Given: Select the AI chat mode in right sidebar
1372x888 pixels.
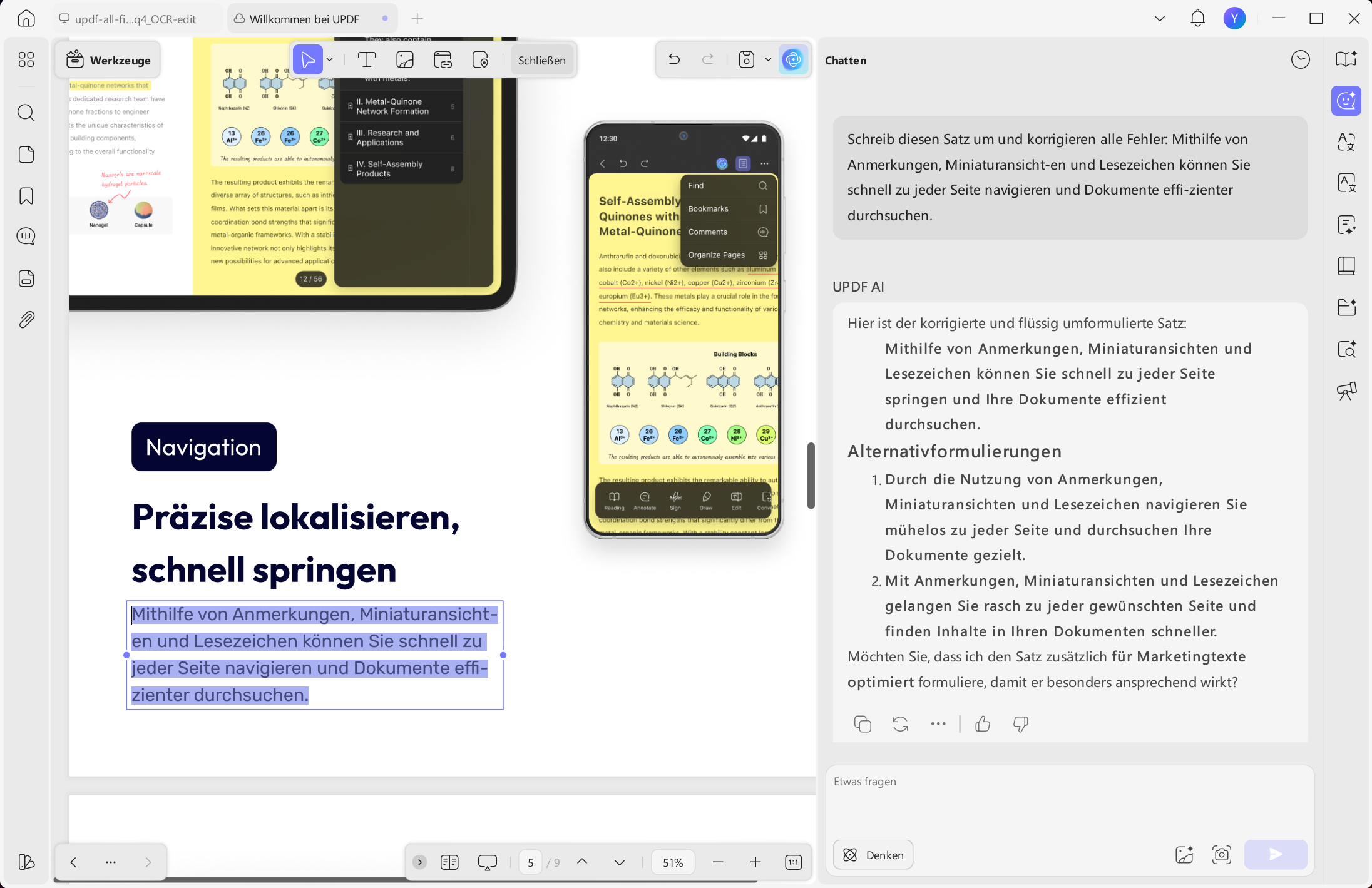Looking at the screenshot, I should [x=1346, y=100].
